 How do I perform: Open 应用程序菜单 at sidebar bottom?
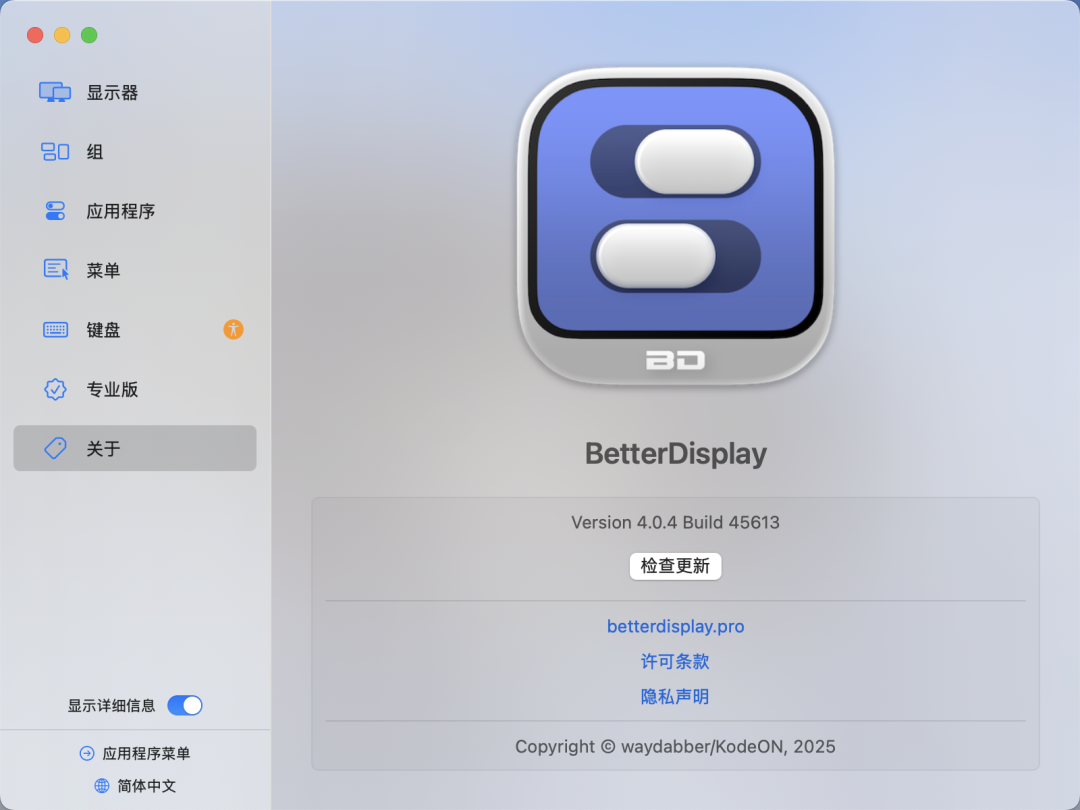[x=135, y=754]
